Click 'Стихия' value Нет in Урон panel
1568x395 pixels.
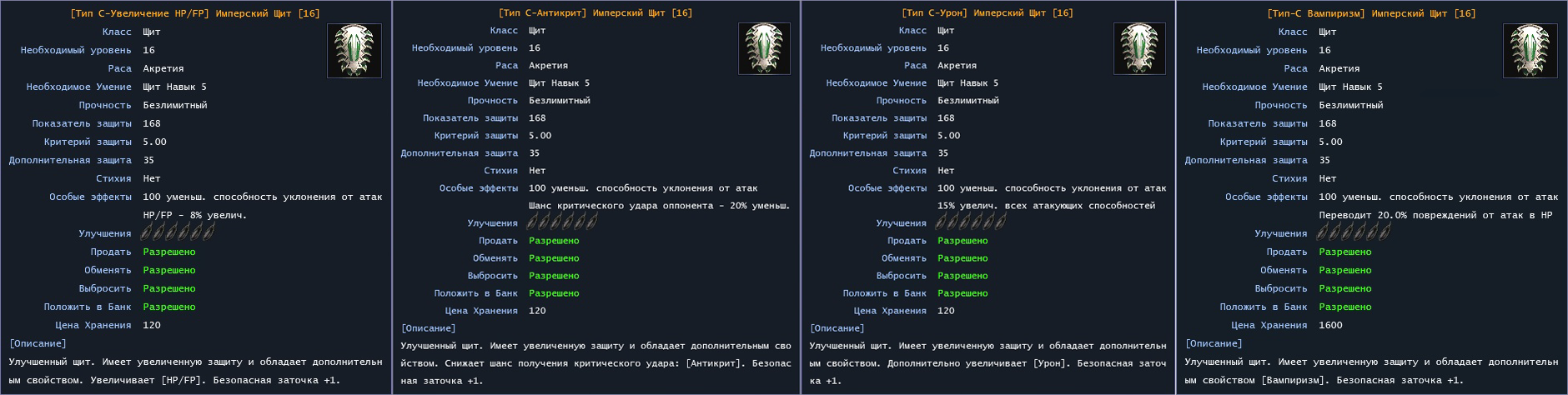[x=946, y=170]
